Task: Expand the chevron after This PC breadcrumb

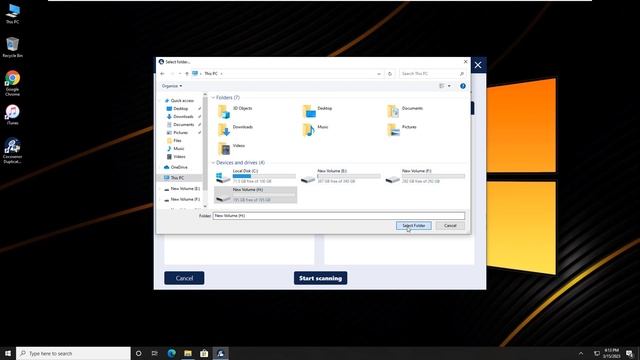Action: tap(222, 73)
